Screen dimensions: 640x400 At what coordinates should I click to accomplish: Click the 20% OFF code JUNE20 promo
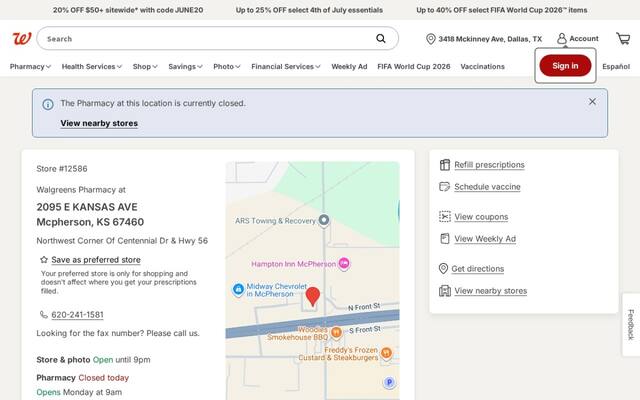coord(128,10)
